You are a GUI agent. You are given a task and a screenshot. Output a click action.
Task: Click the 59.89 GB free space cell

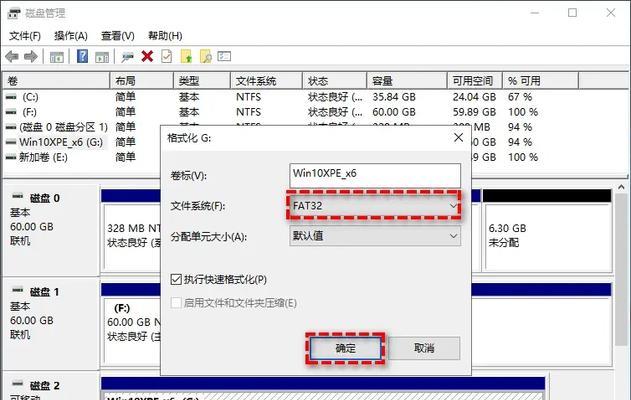[474, 112]
